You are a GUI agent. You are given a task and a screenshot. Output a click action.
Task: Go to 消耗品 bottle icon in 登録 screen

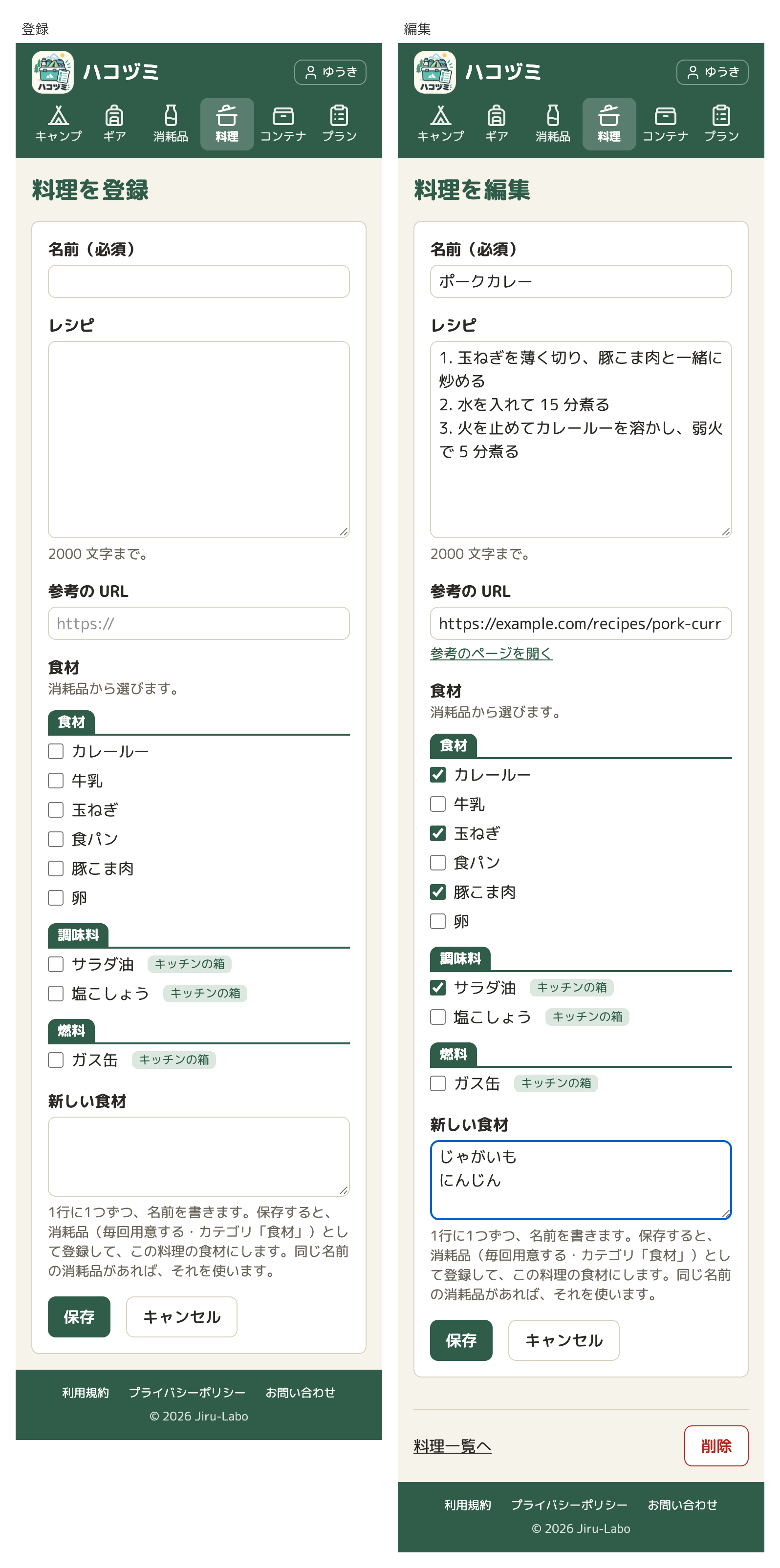[x=171, y=115]
